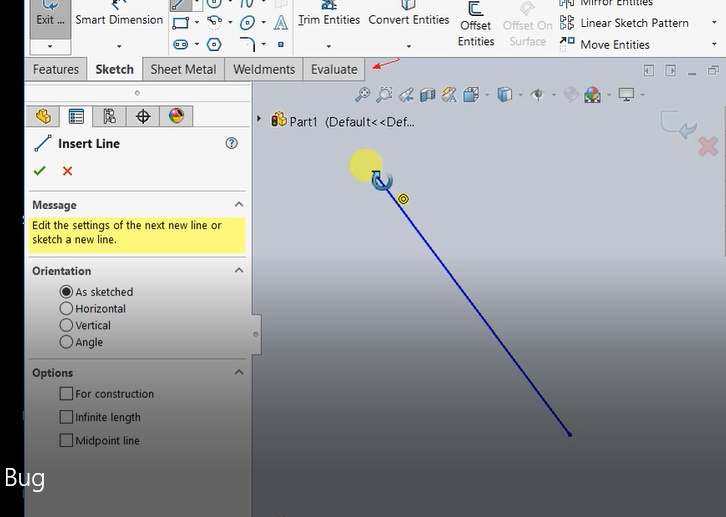This screenshot has width=726, height=517.
Task: Click the Exit Sketch button
Action: [50, 17]
